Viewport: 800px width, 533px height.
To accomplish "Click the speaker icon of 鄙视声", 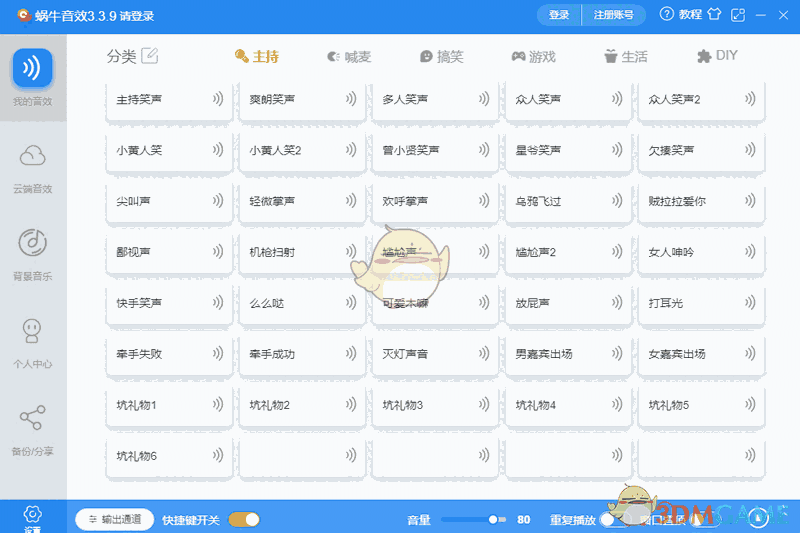I will (218, 251).
